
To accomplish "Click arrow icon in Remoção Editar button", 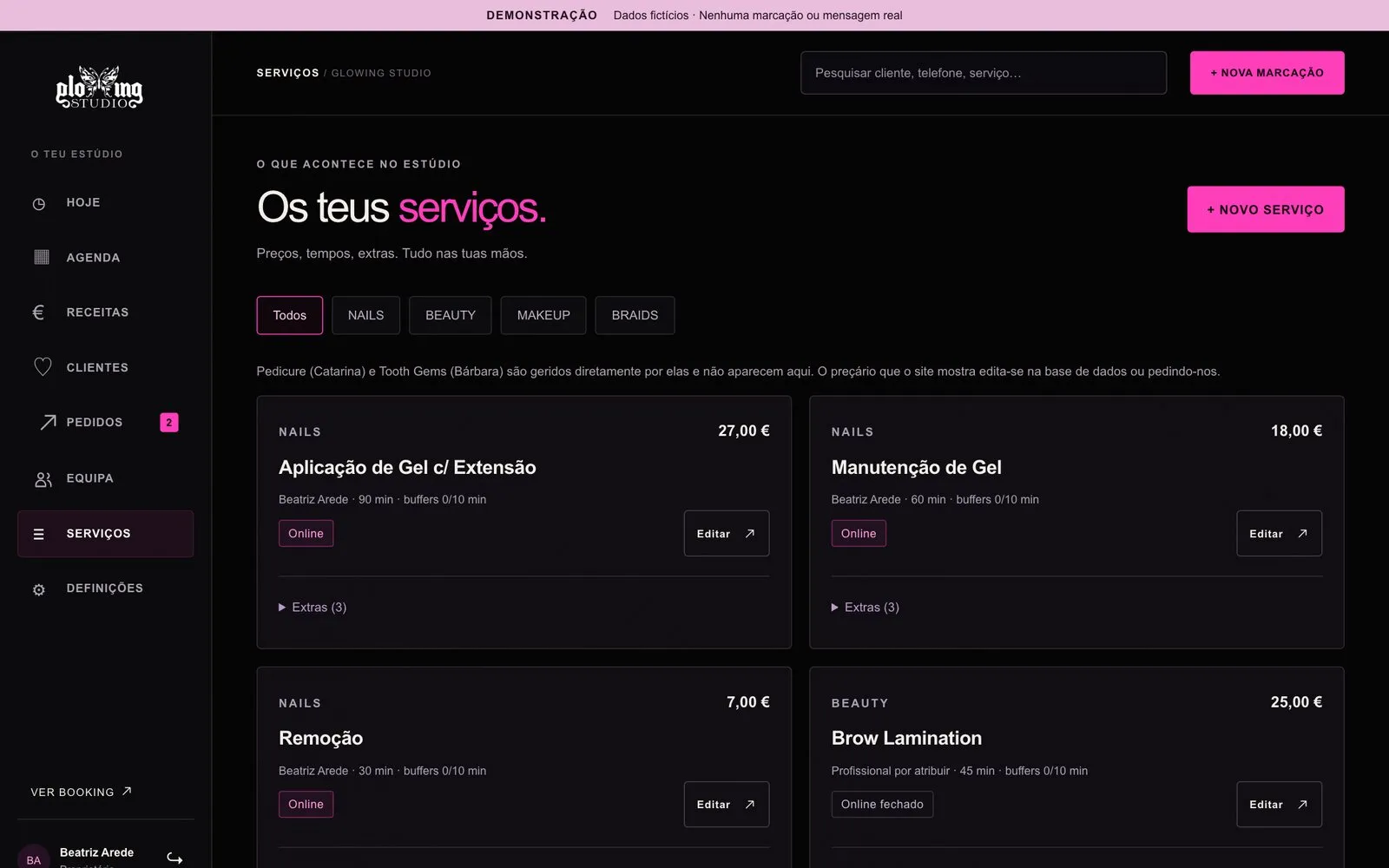I will [750, 805].
